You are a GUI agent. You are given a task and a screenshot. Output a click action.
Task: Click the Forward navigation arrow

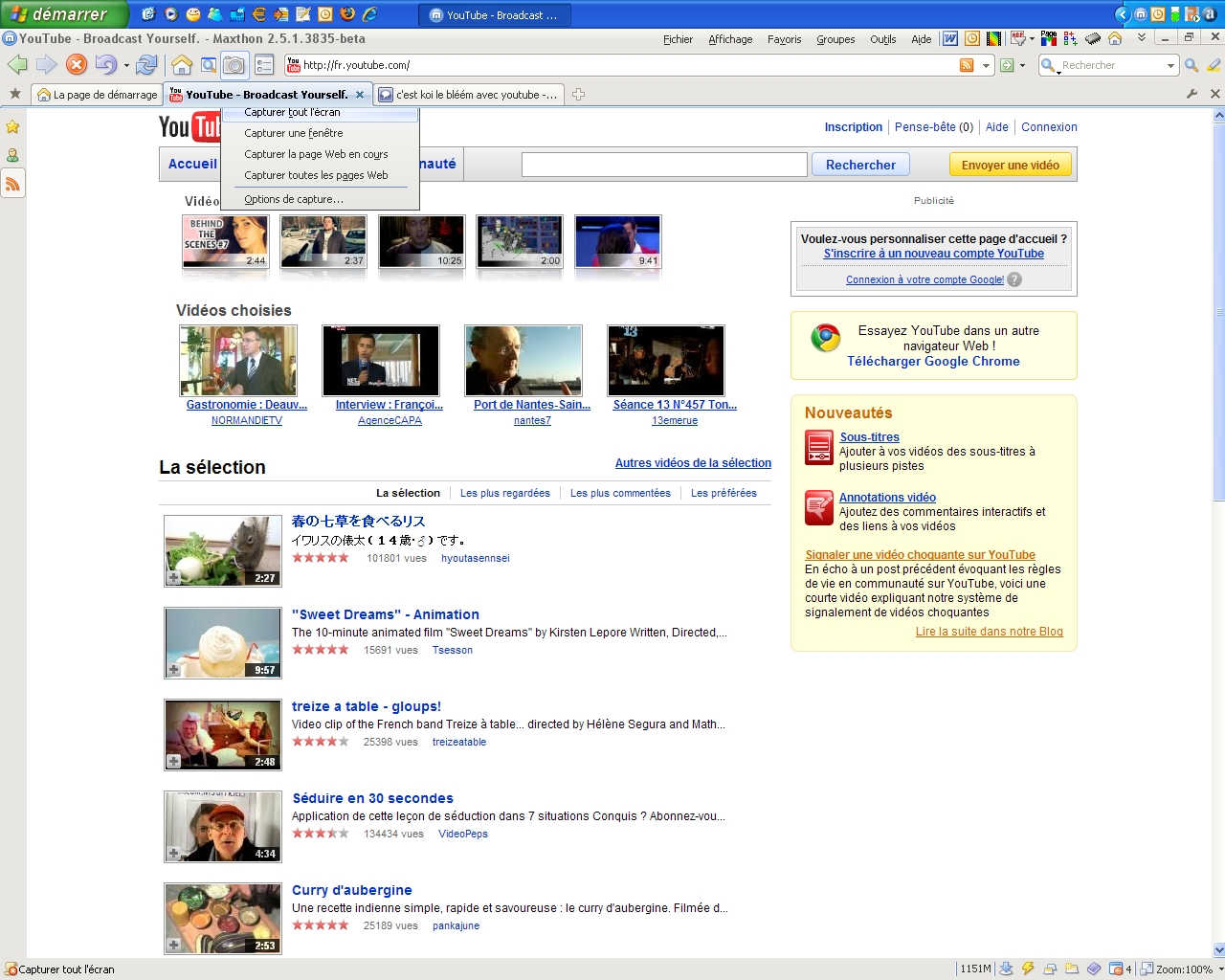(46, 65)
